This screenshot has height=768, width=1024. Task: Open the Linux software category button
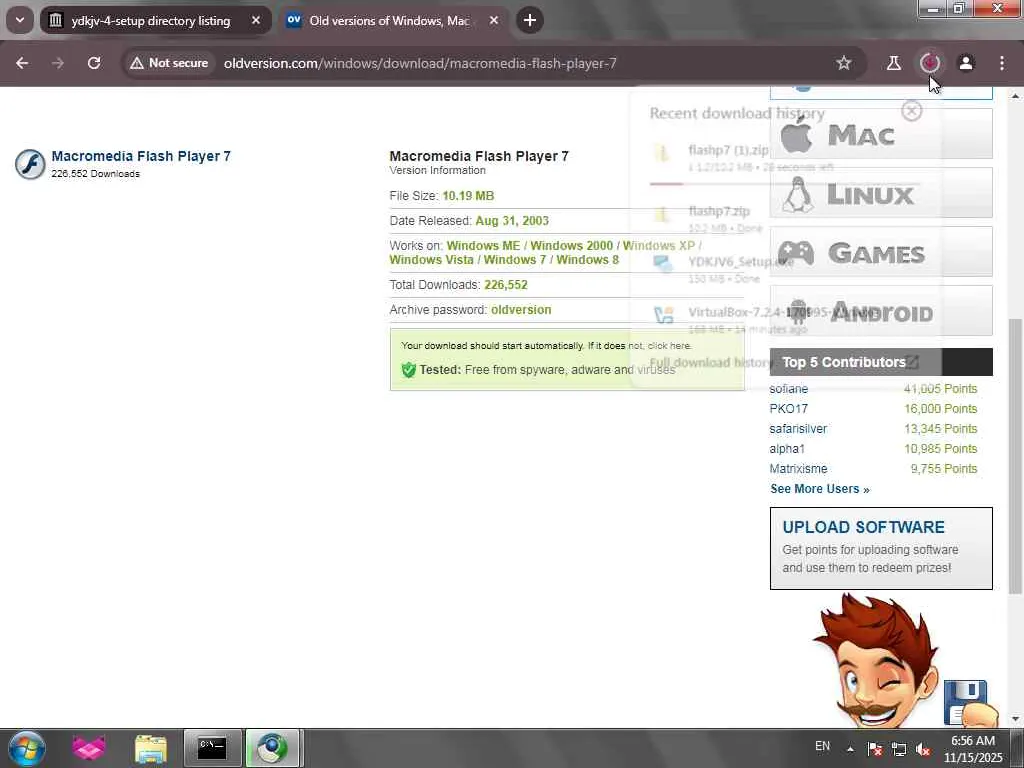[x=881, y=193]
